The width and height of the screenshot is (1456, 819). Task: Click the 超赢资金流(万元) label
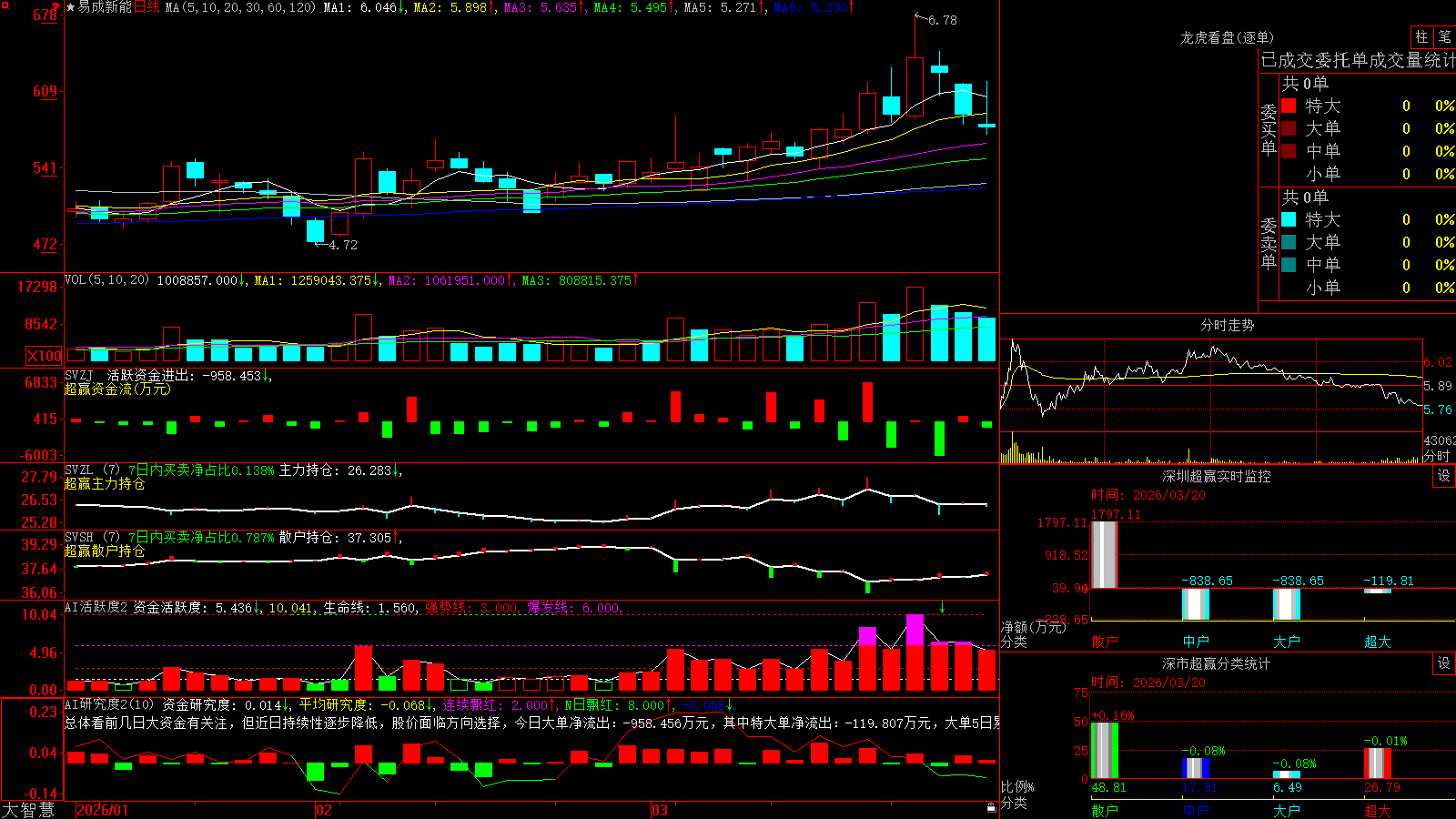(x=117, y=389)
